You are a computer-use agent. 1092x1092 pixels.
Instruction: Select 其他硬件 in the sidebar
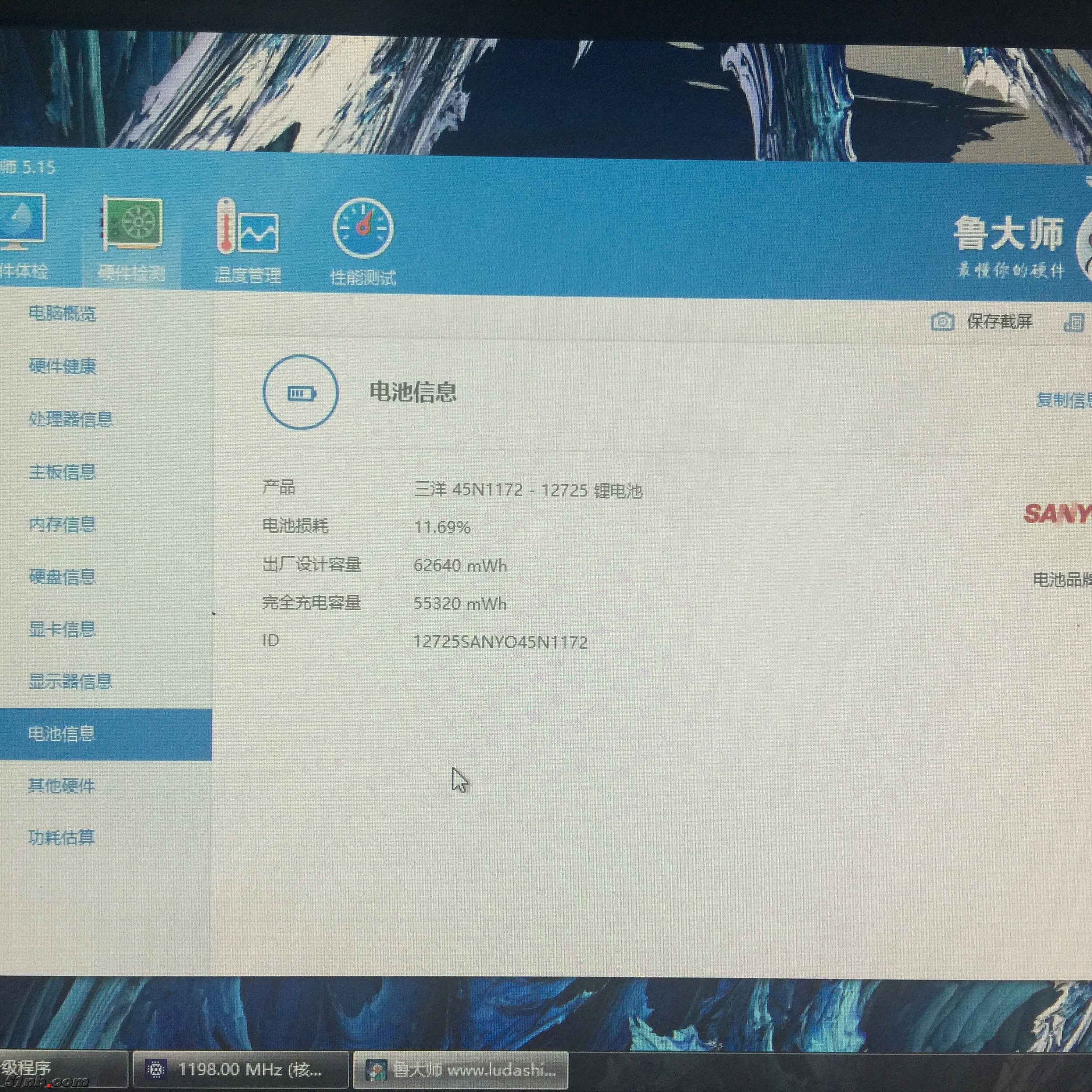click(x=62, y=786)
